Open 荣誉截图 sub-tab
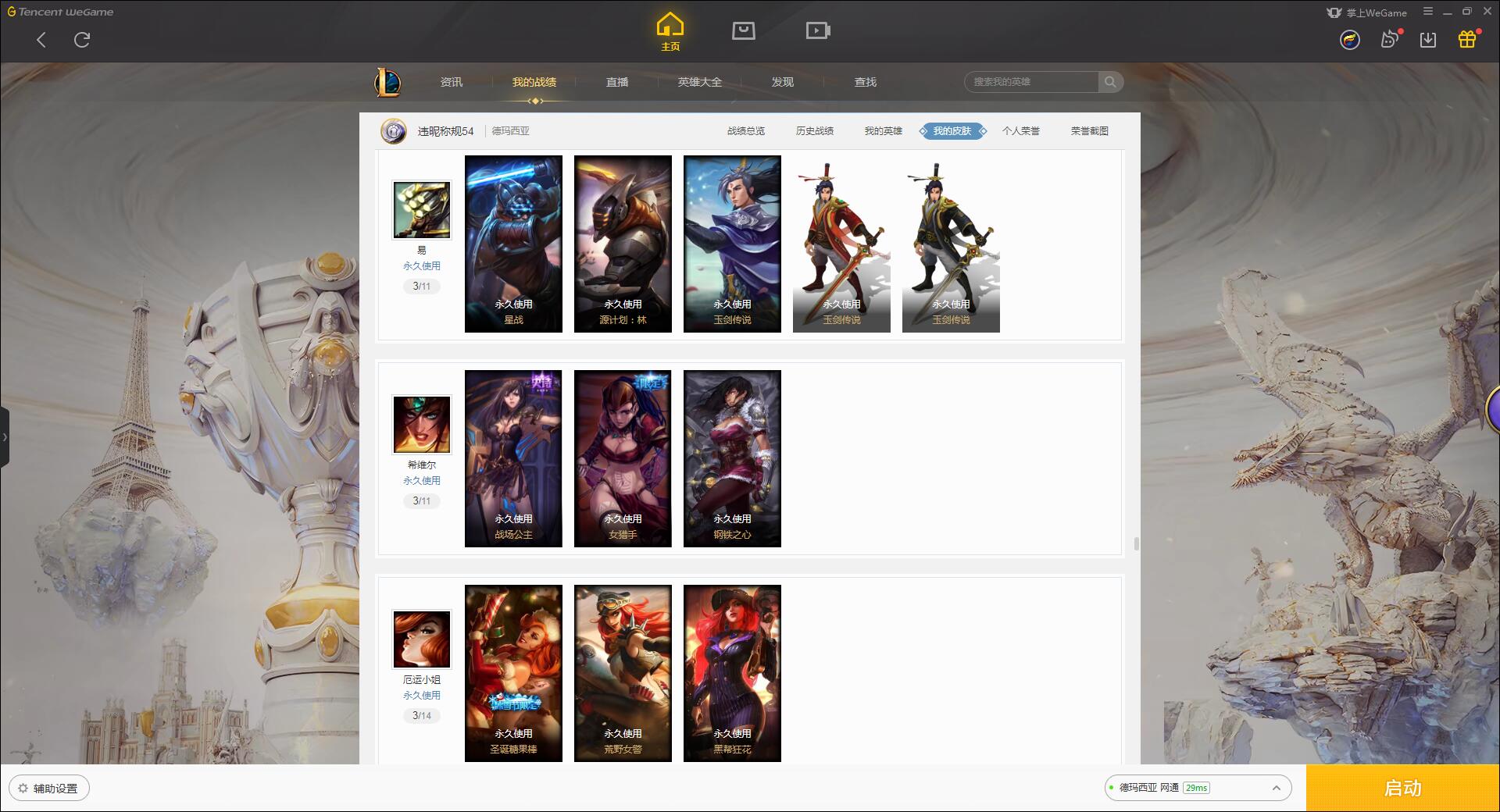 point(1090,131)
